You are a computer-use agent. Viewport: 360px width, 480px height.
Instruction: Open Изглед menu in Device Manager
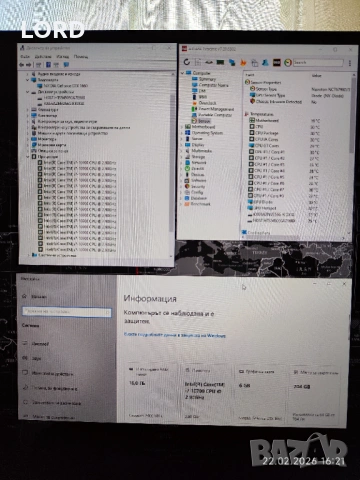[x=63, y=57]
